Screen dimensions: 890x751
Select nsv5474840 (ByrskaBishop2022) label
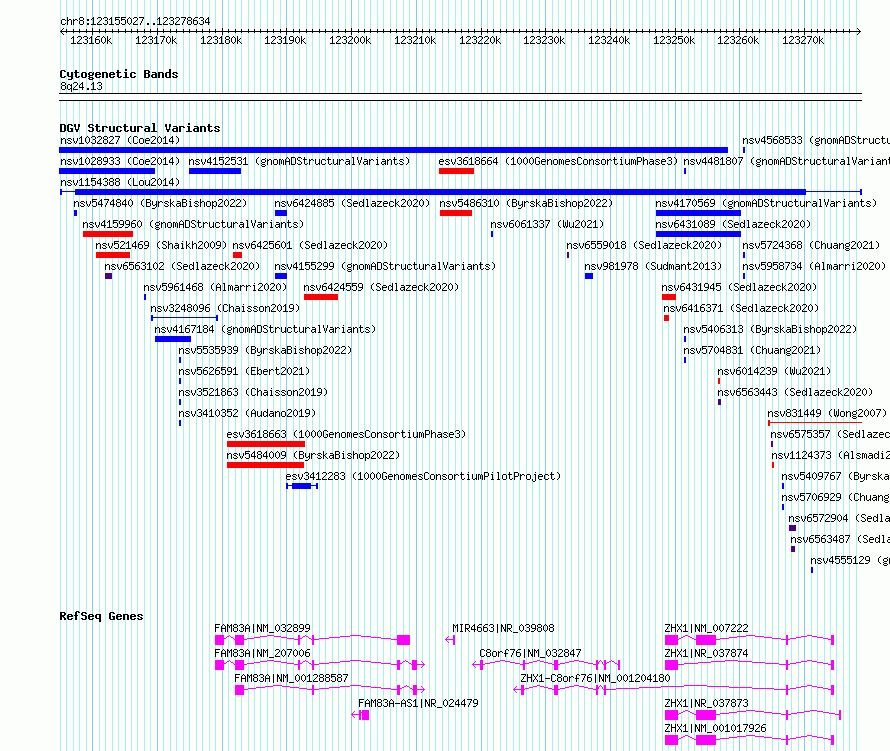click(x=160, y=203)
